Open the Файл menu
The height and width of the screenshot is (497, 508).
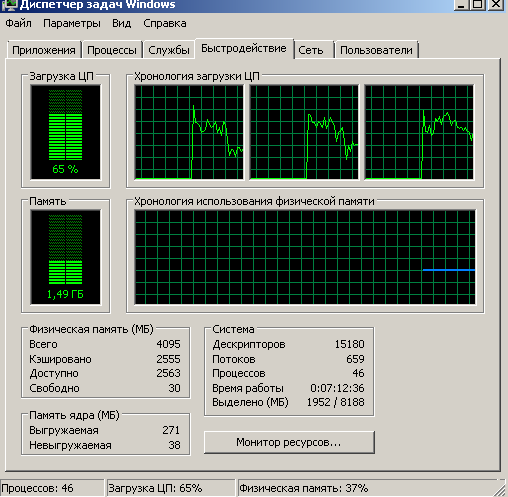click(x=19, y=23)
